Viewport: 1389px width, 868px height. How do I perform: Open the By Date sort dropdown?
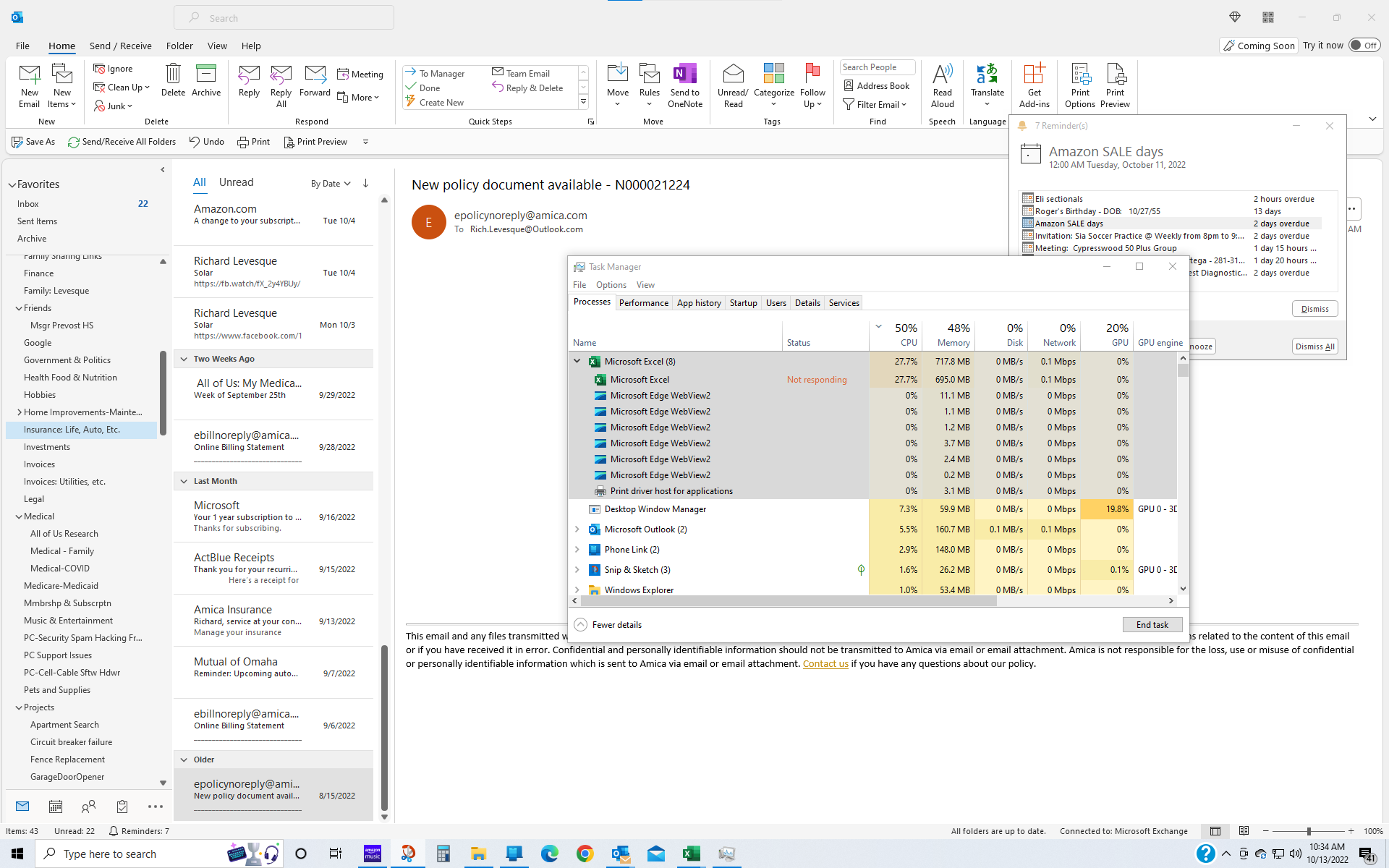pyautogui.click(x=330, y=183)
